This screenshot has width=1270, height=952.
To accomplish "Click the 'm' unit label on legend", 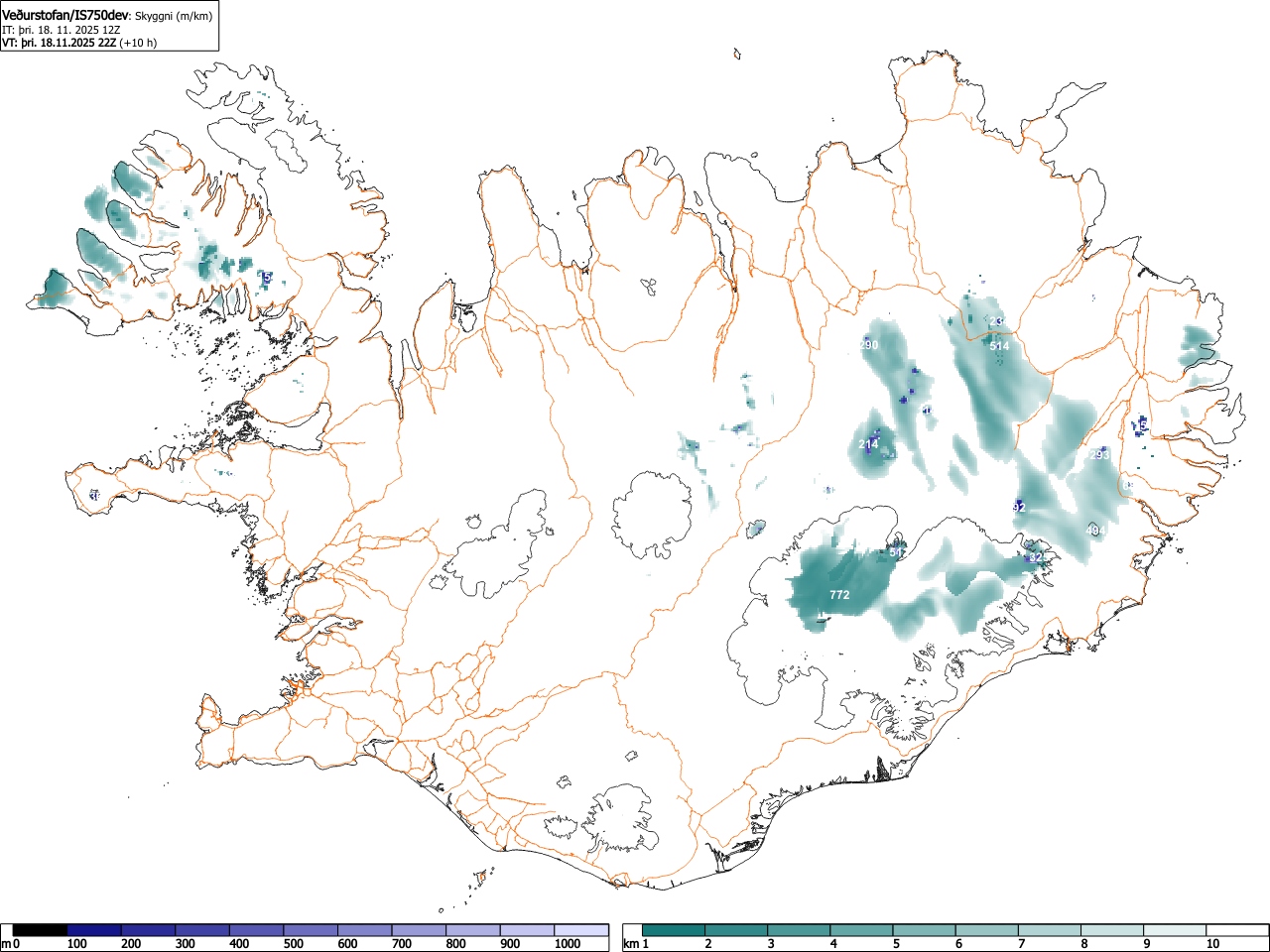I will (x=7, y=944).
